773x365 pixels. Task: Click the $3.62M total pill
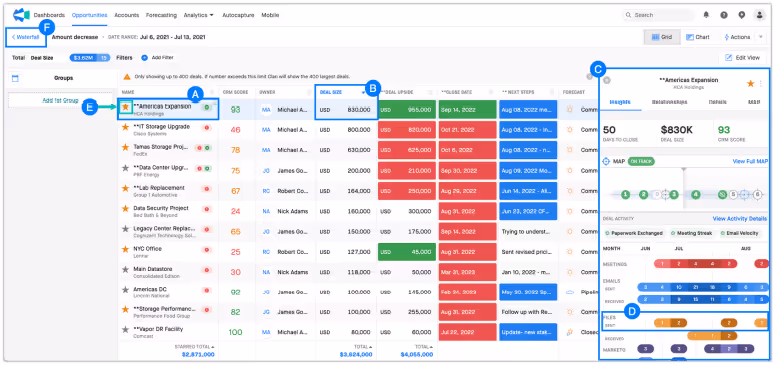coord(90,58)
